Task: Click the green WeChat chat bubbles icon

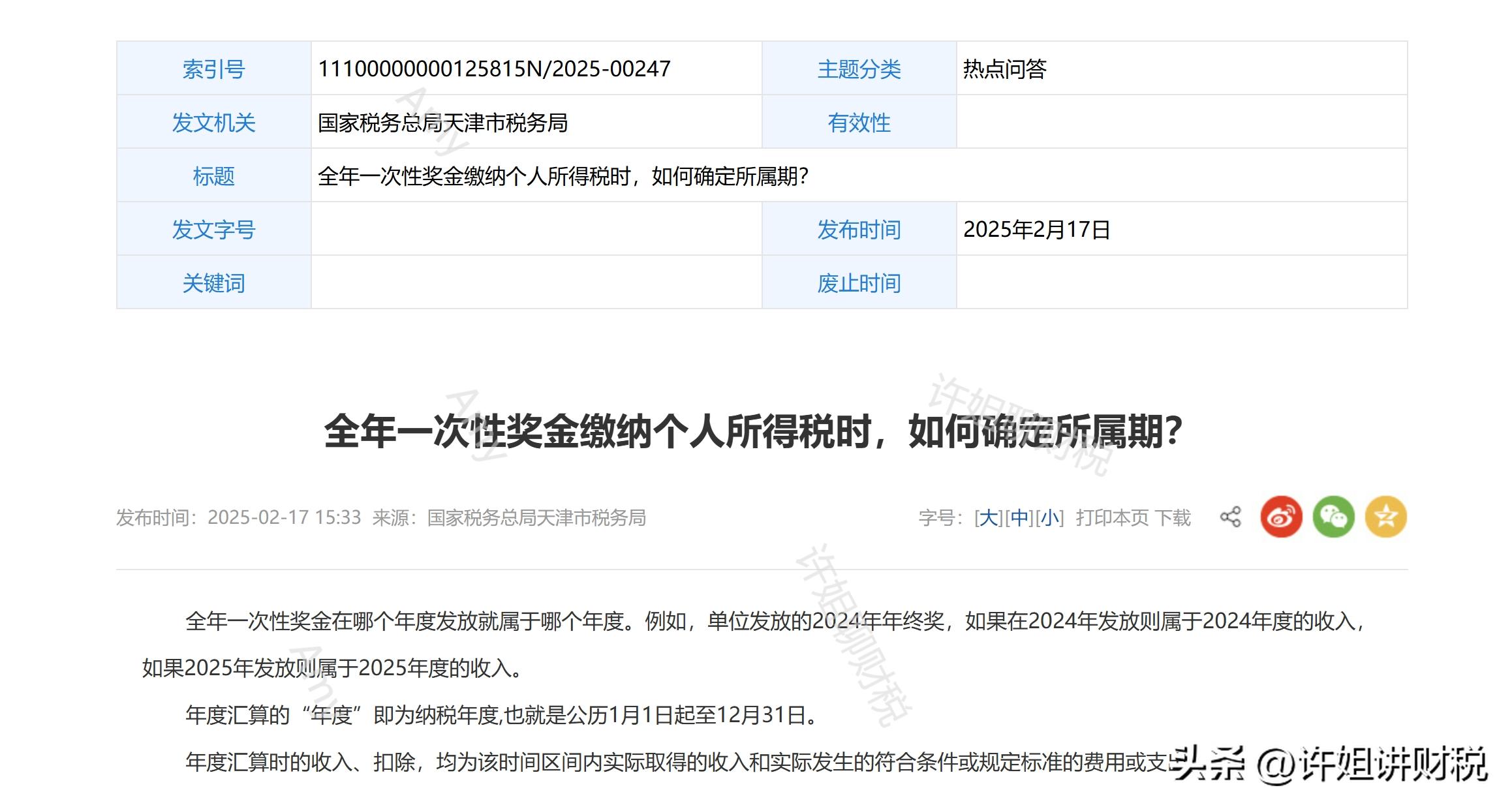Action: [x=1334, y=517]
